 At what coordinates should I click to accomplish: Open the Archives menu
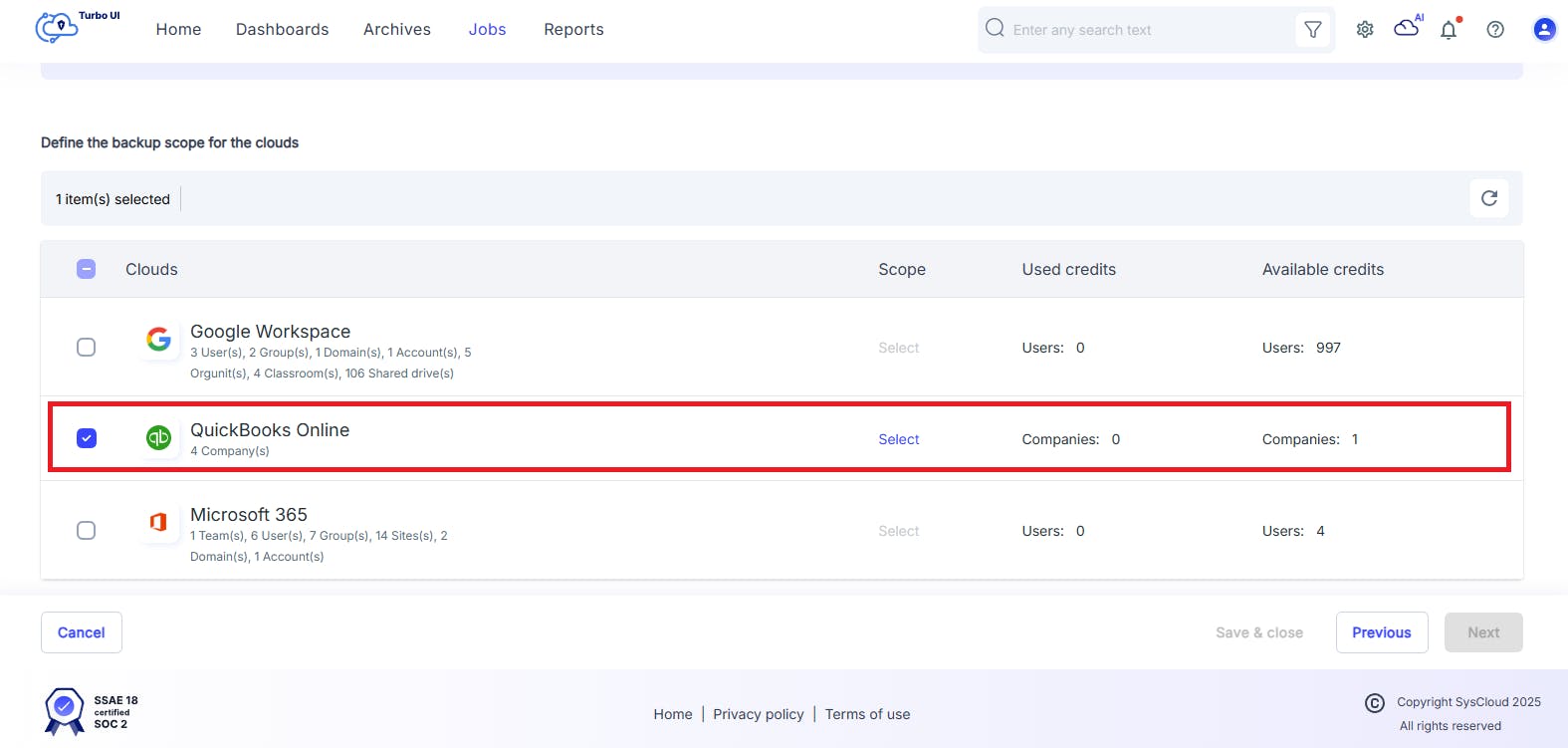[x=397, y=30]
